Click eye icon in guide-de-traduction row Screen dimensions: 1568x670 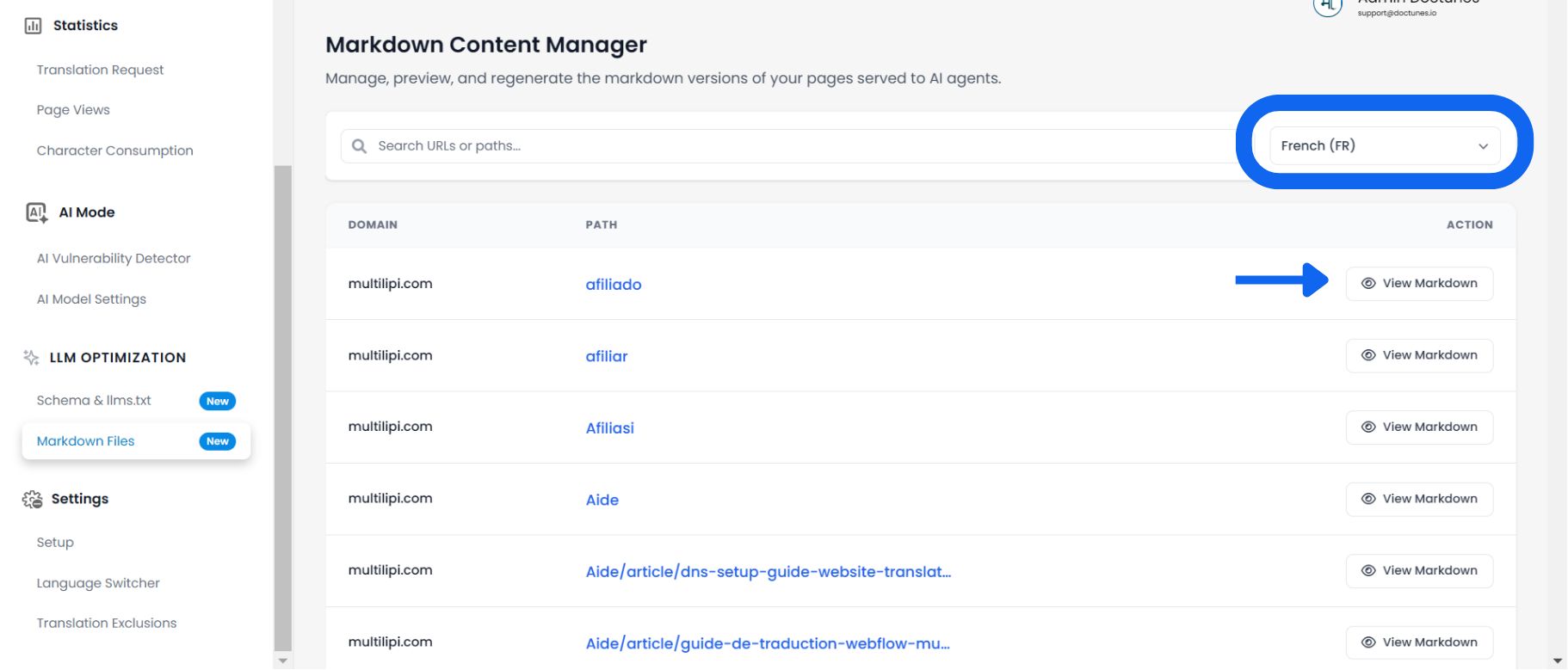[1368, 642]
